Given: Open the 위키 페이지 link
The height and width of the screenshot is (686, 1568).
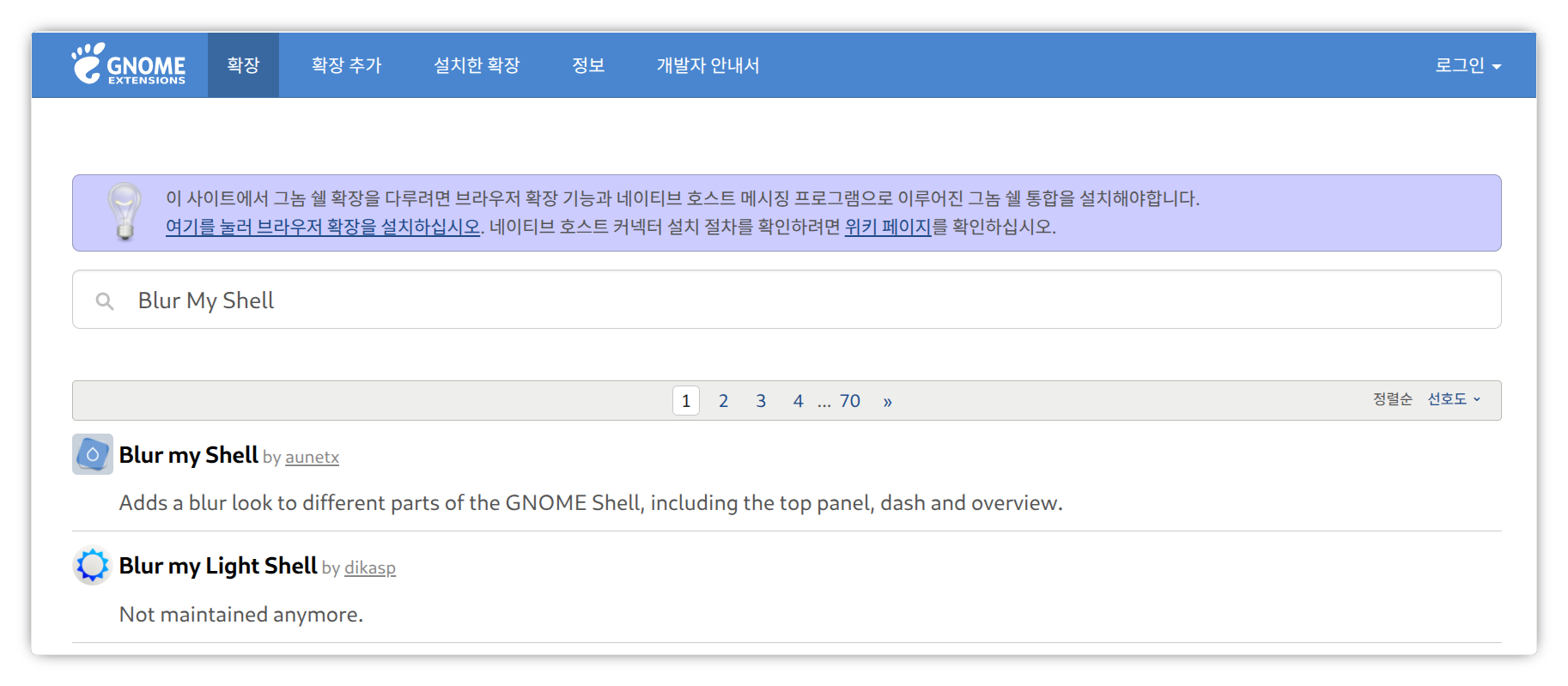Looking at the screenshot, I should (x=888, y=227).
